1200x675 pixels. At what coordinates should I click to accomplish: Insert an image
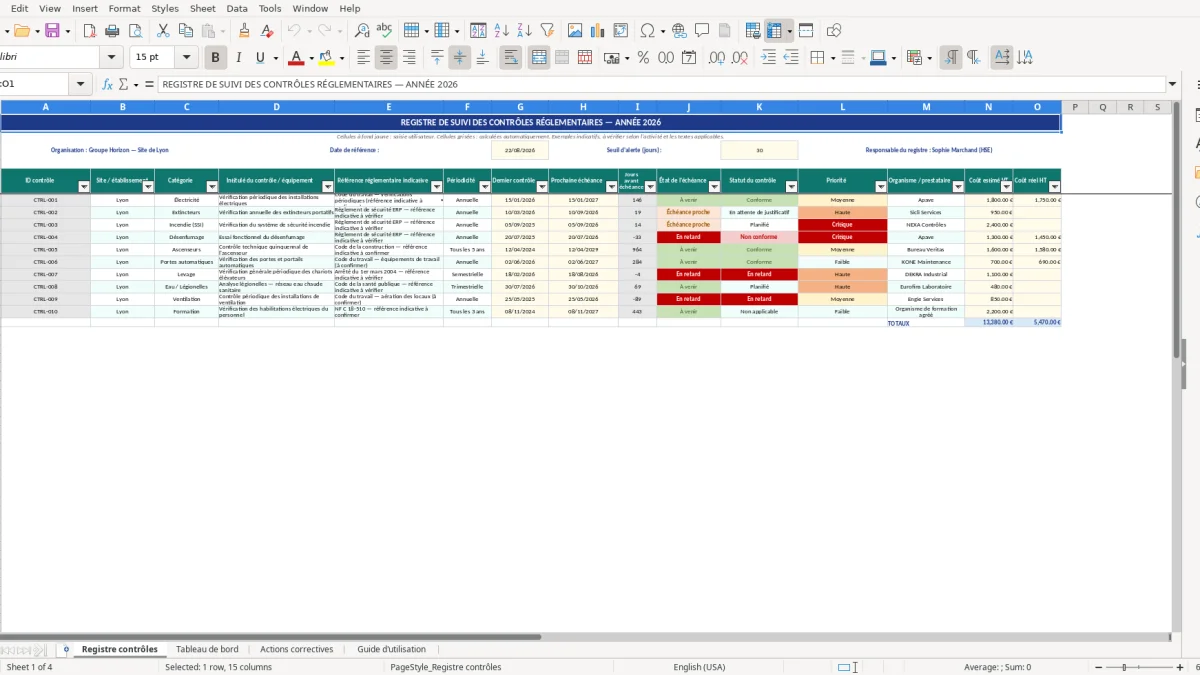(575, 31)
